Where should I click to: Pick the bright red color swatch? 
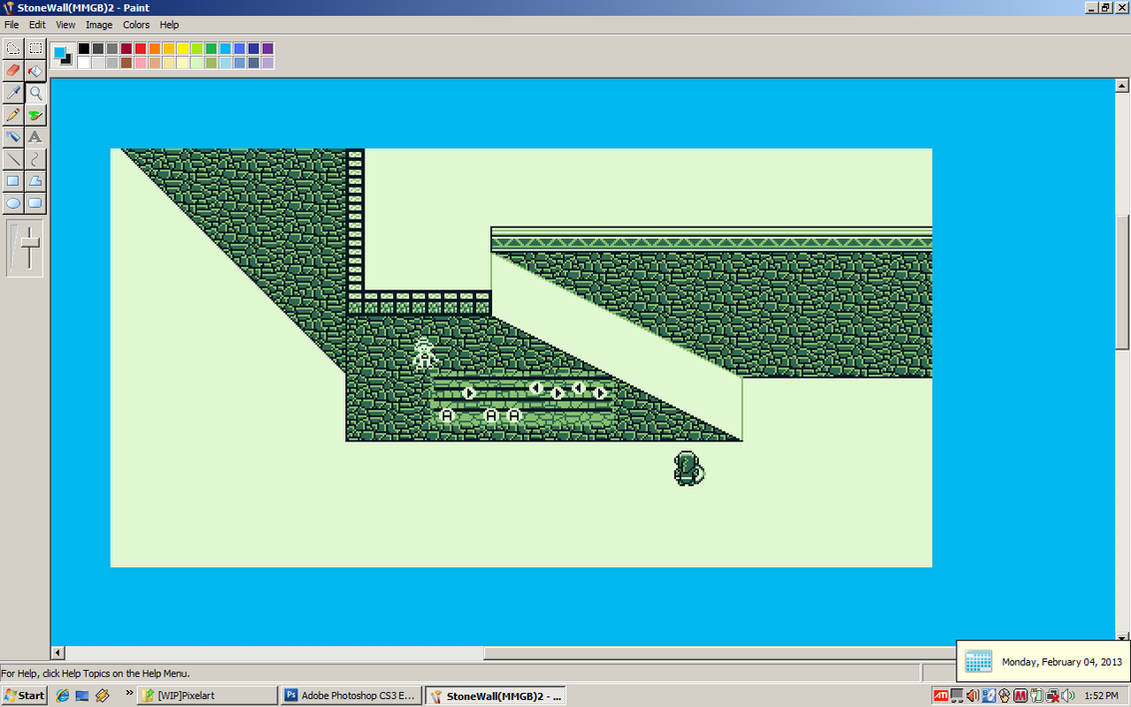pyautogui.click(x=141, y=48)
